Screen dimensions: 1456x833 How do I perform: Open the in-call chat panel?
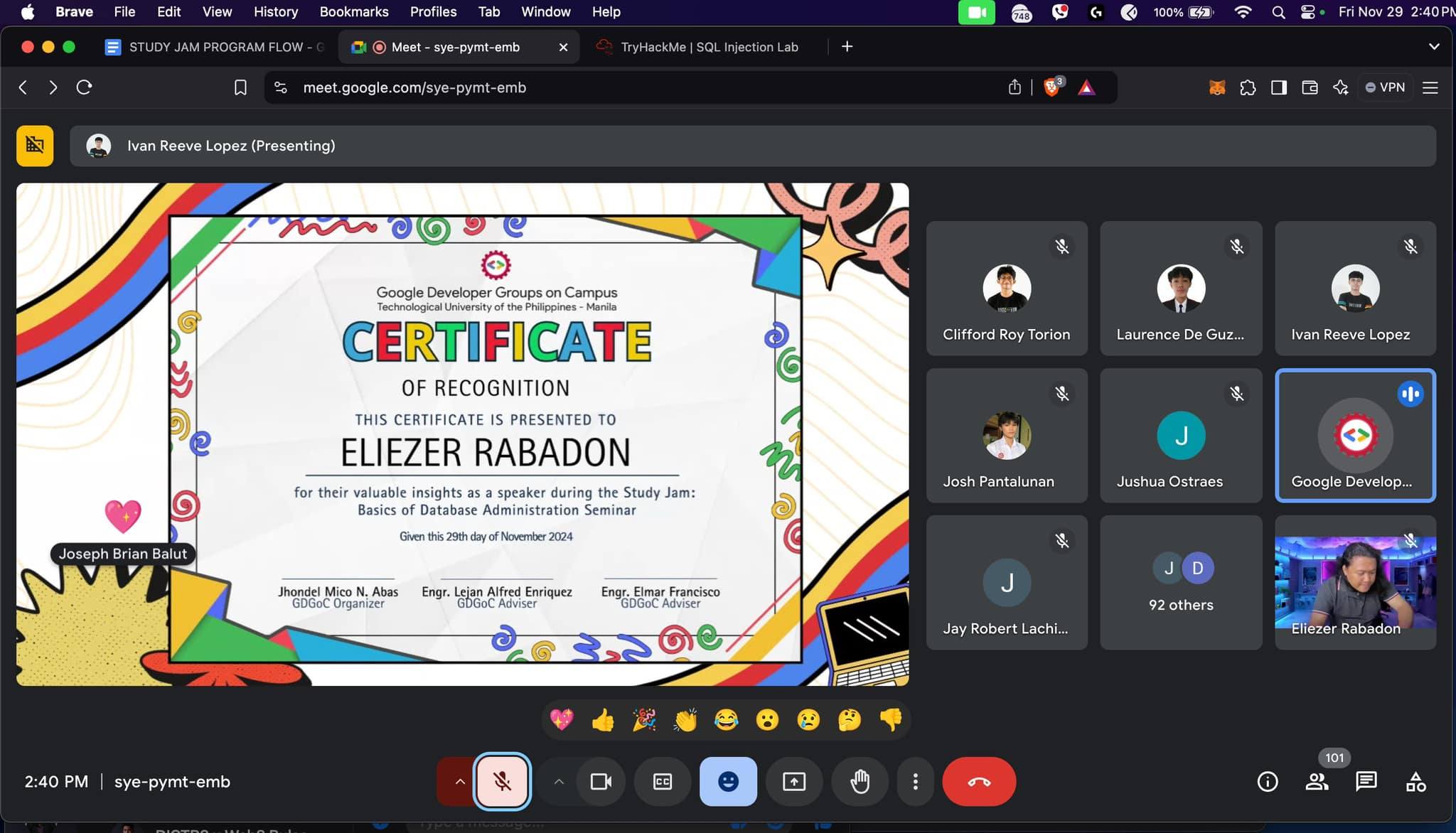tap(1366, 782)
